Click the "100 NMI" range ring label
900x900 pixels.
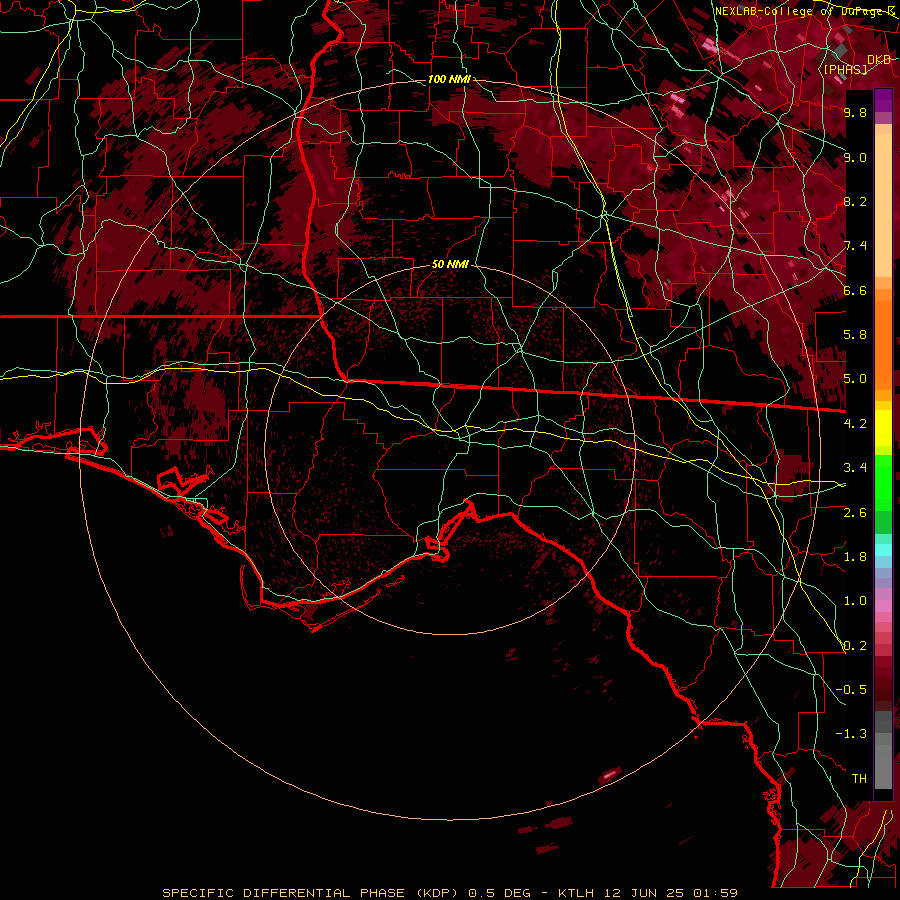(449, 79)
